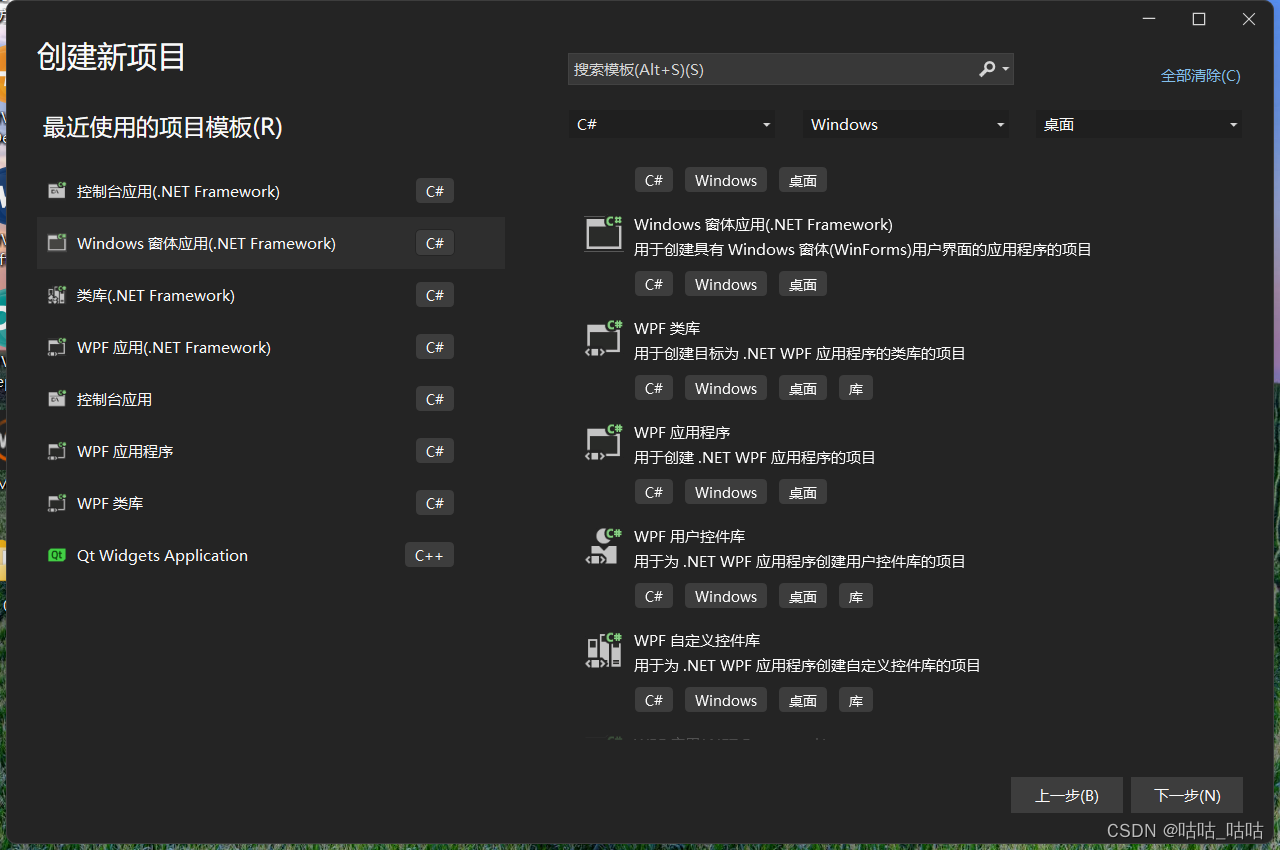Choose Windows 窗体应用(.NET Framework) title in results

click(x=763, y=224)
